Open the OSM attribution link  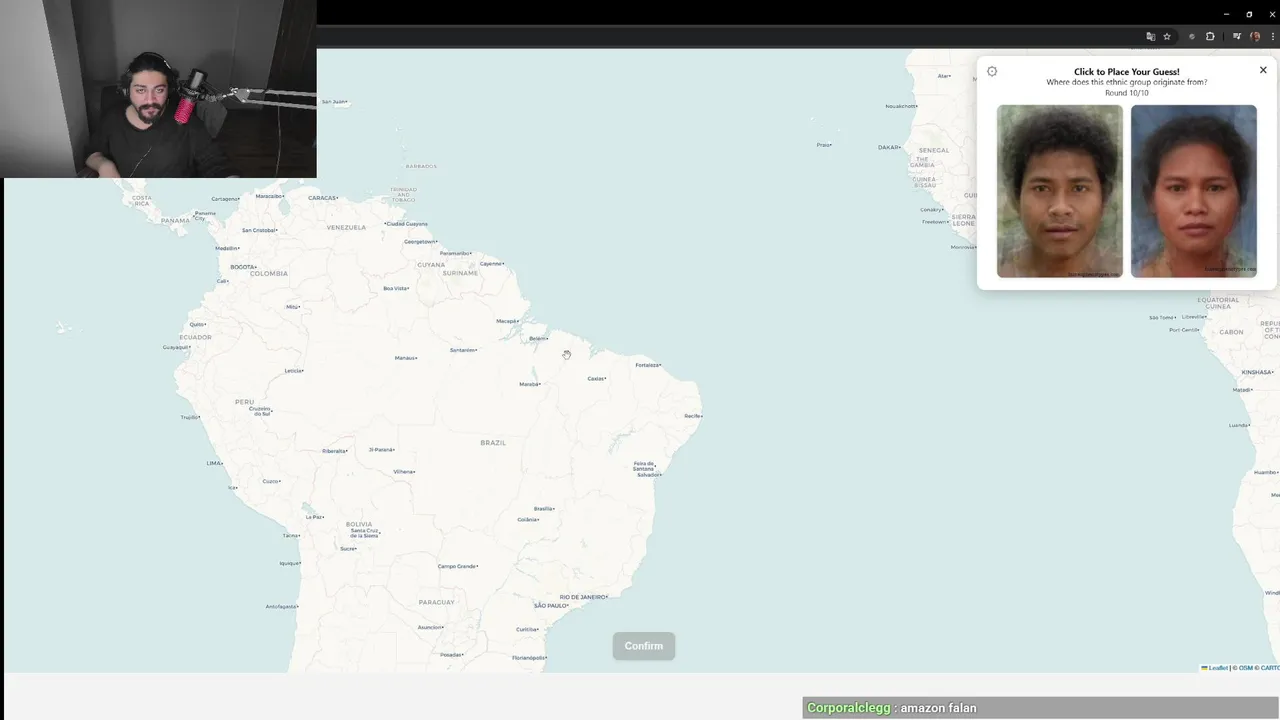pos(1245,668)
